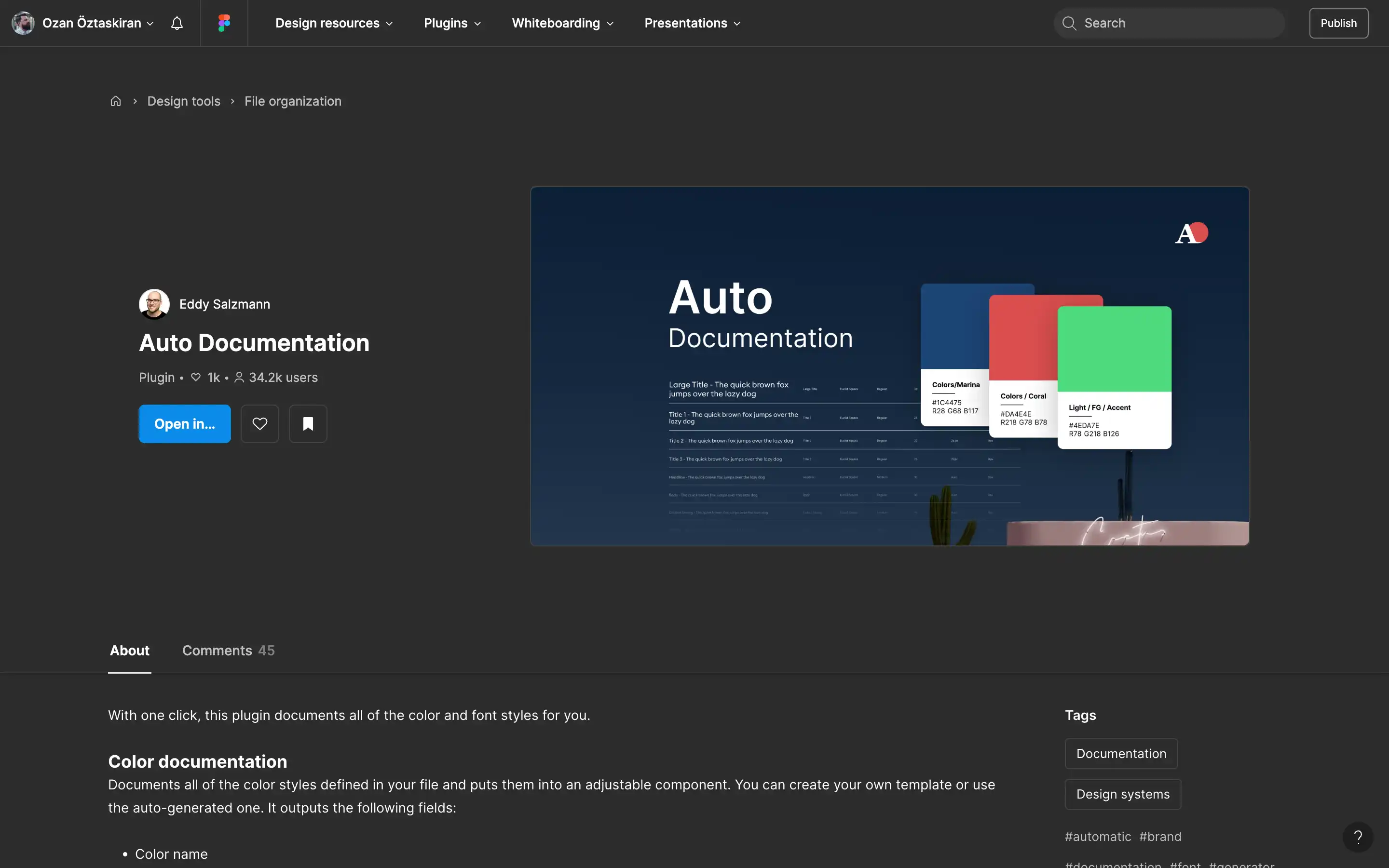Go to home via breadcrumb house icon
Screen dimensions: 1389x868
[x=116, y=101]
